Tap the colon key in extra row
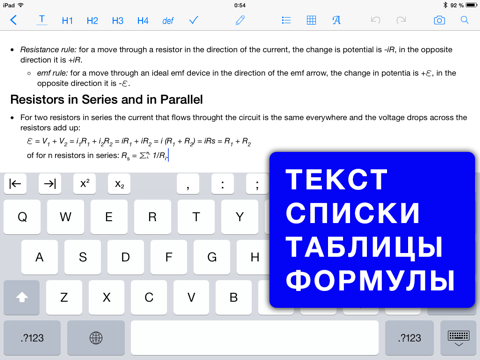Screen dimensions: 480x360 [222, 183]
